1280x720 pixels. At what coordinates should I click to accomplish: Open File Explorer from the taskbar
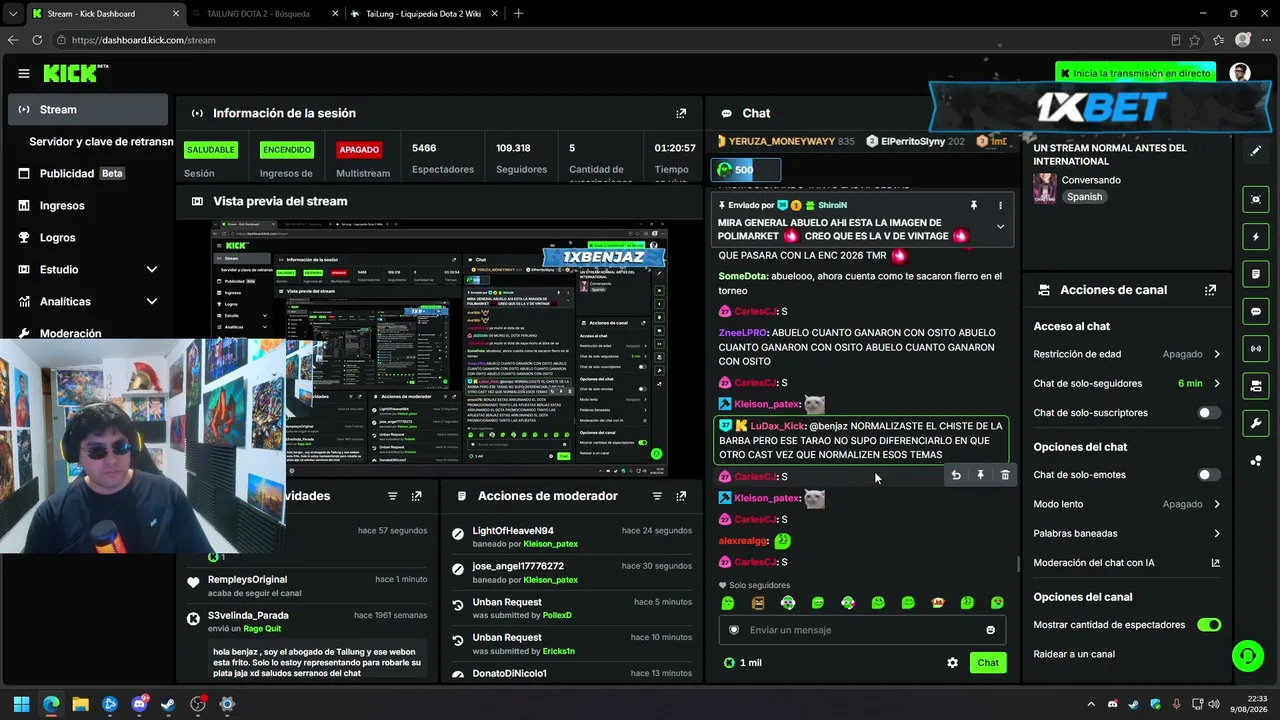click(80, 704)
